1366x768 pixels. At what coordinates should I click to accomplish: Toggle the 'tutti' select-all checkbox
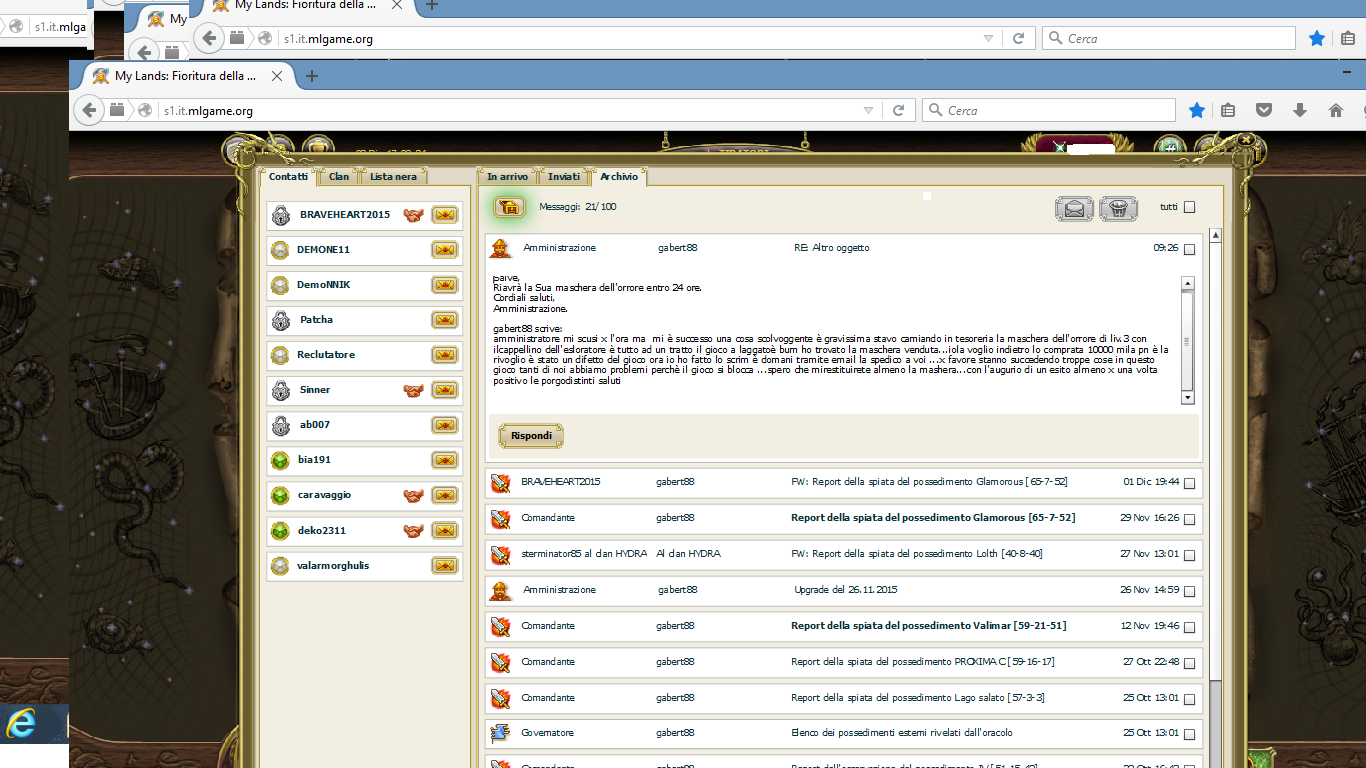click(x=1189, y=208)
